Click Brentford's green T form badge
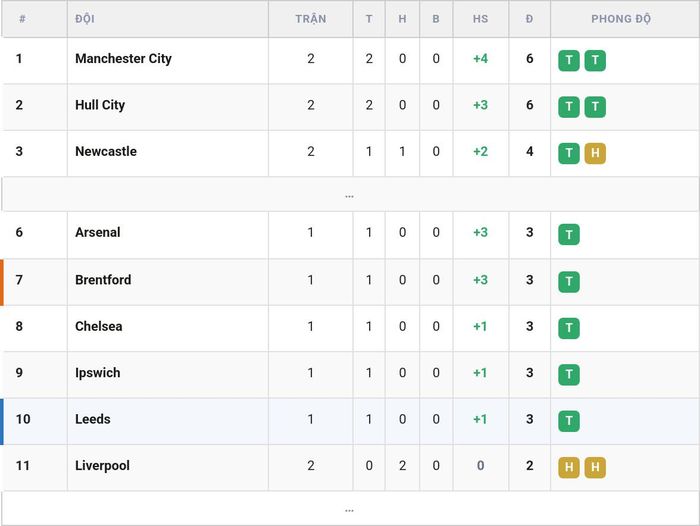This screenshot has width=700, height=526. pyautogui.click(x=569, y=282)
